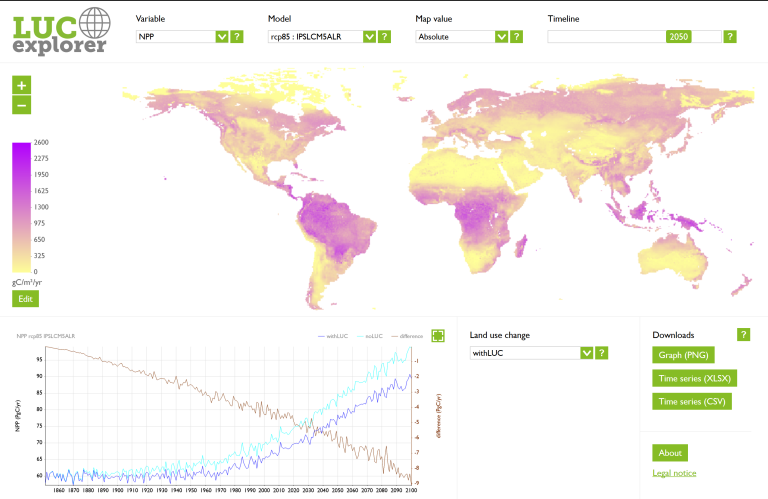Open the Land use change withLUC dropdown
Image resolution: width=768 pixels, height=499 pixels.
coord(532,353)
